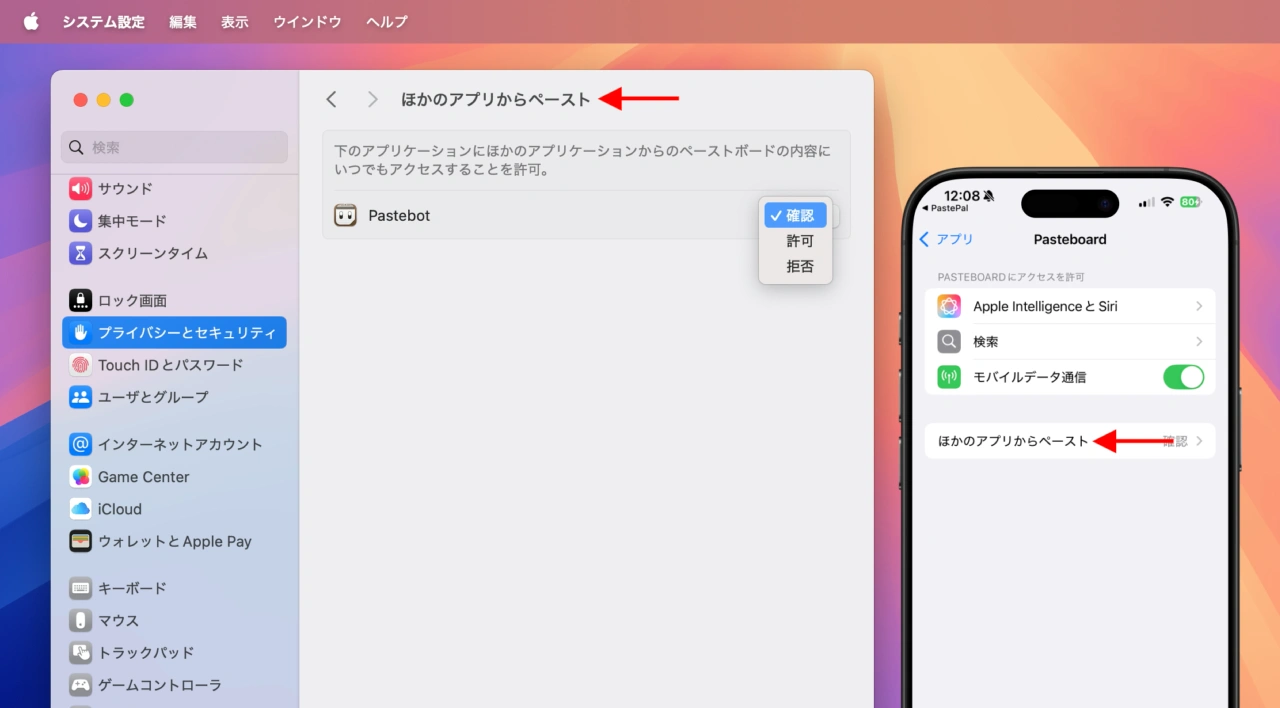Screen dimensions: 1280x708
Task: Toggle the モバイルデータ通信 switch on iPhone
Action: tap(1183, 377)
